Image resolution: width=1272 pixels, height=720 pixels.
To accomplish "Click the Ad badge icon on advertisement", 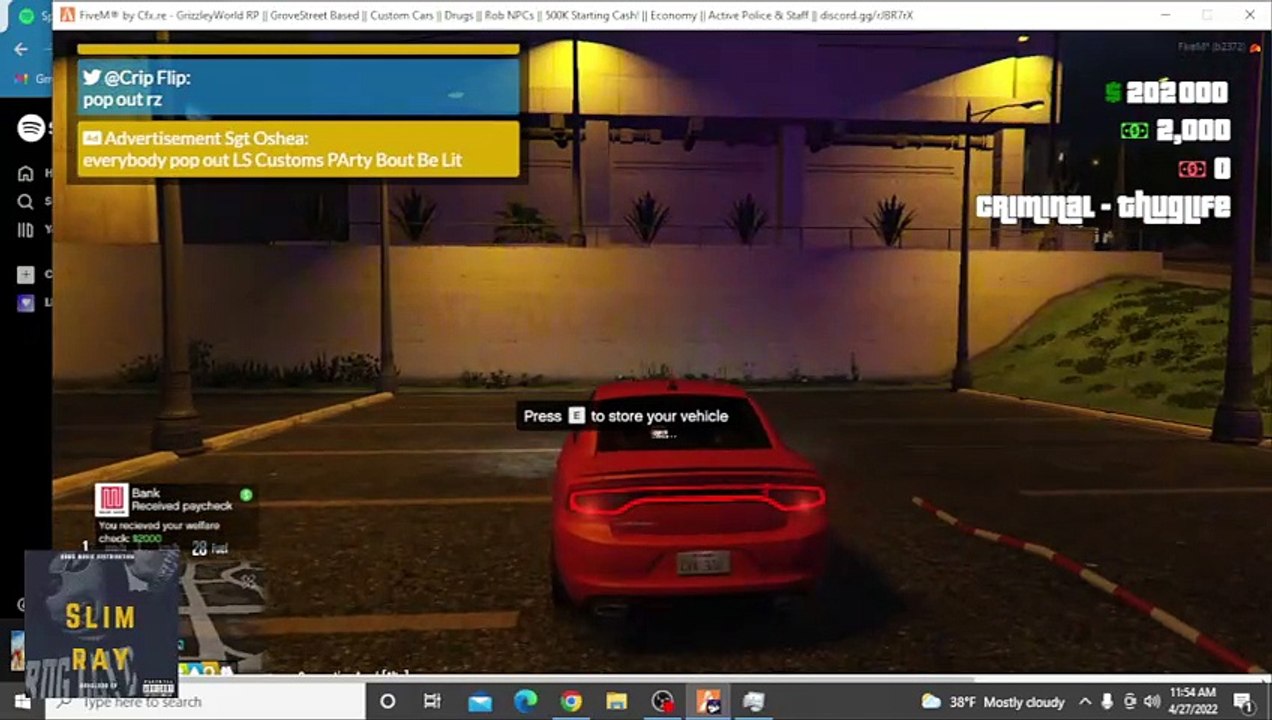I will pyautogui.click(x=92, y=139).
